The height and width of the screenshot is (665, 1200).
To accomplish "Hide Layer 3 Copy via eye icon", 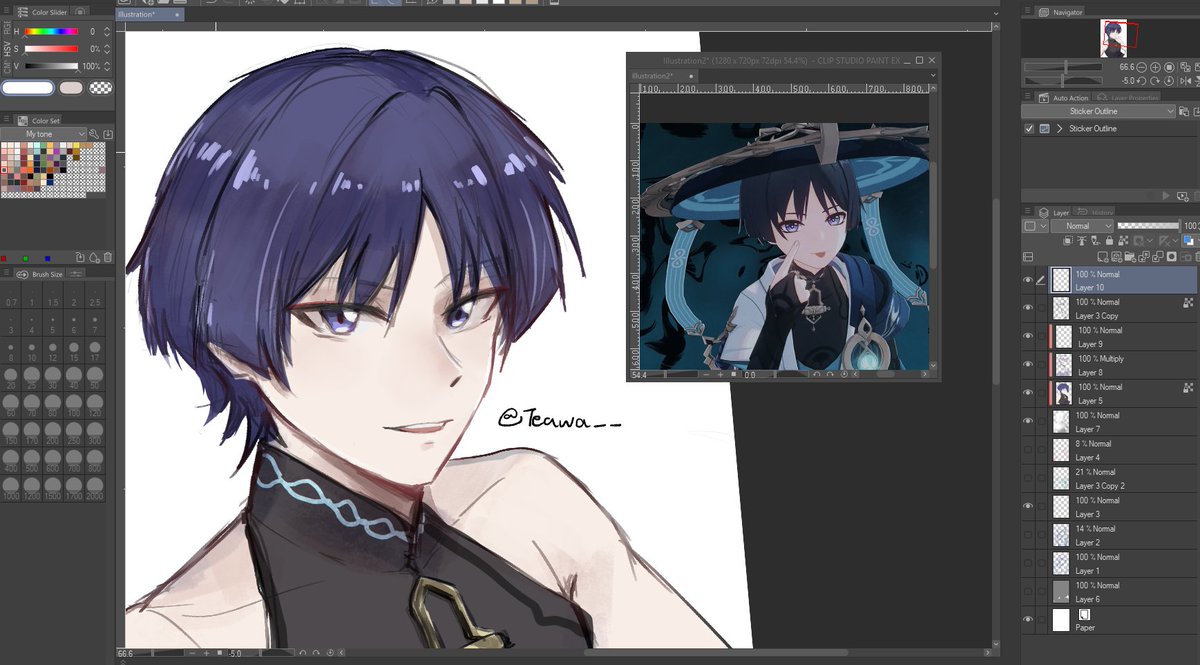I will [x=1027, y=308].
